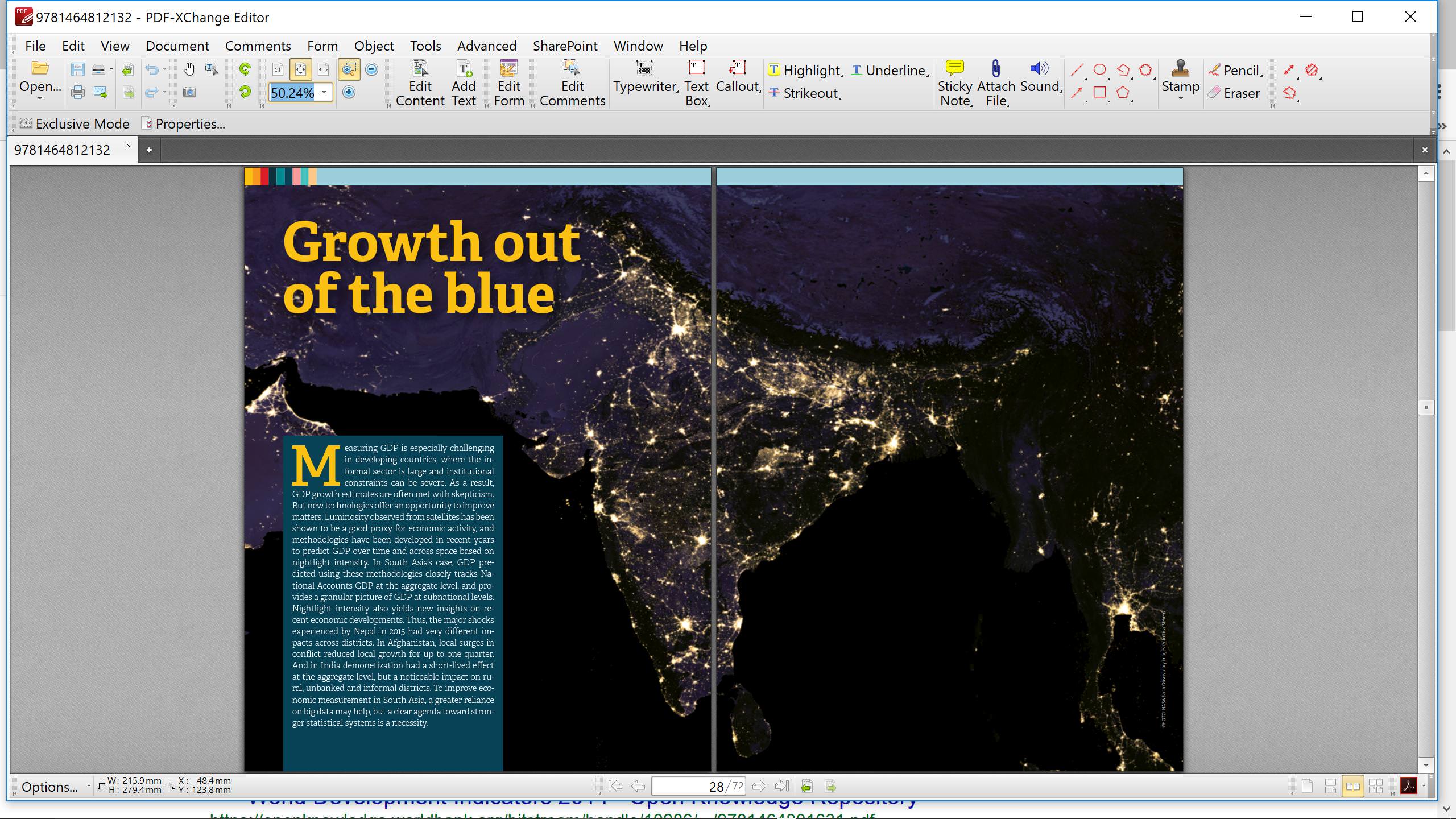Toggle Exclusive Mode

[75, 123]
